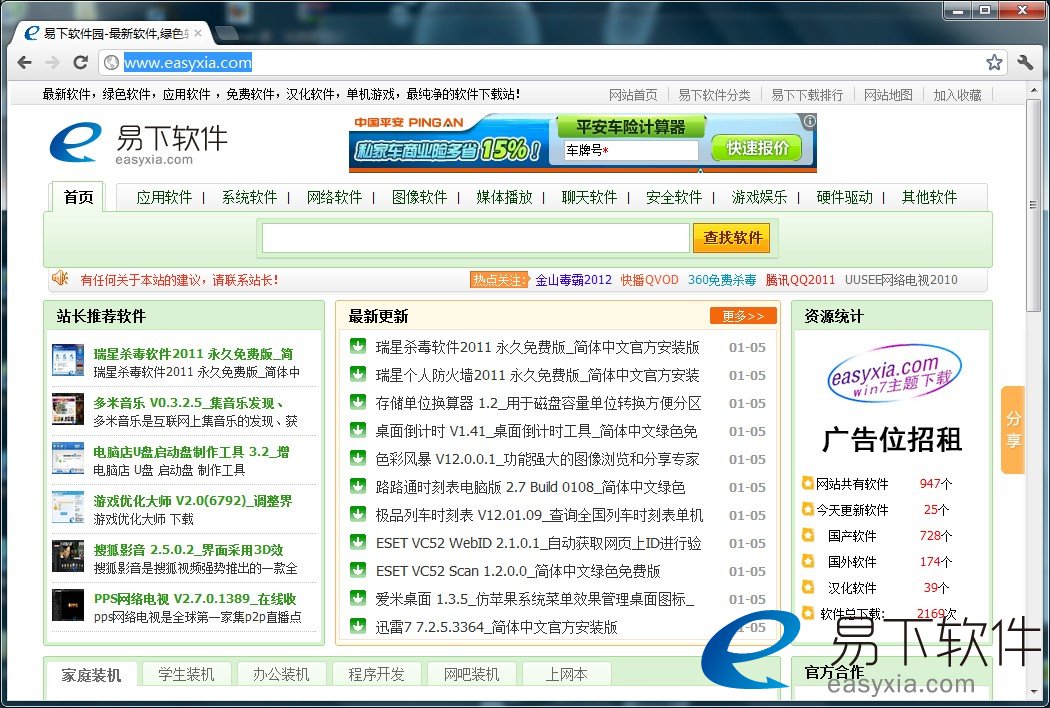Screen dimensions: 1050x708
Task: Click the 快速报价 ad button
Action: [757, 148]
